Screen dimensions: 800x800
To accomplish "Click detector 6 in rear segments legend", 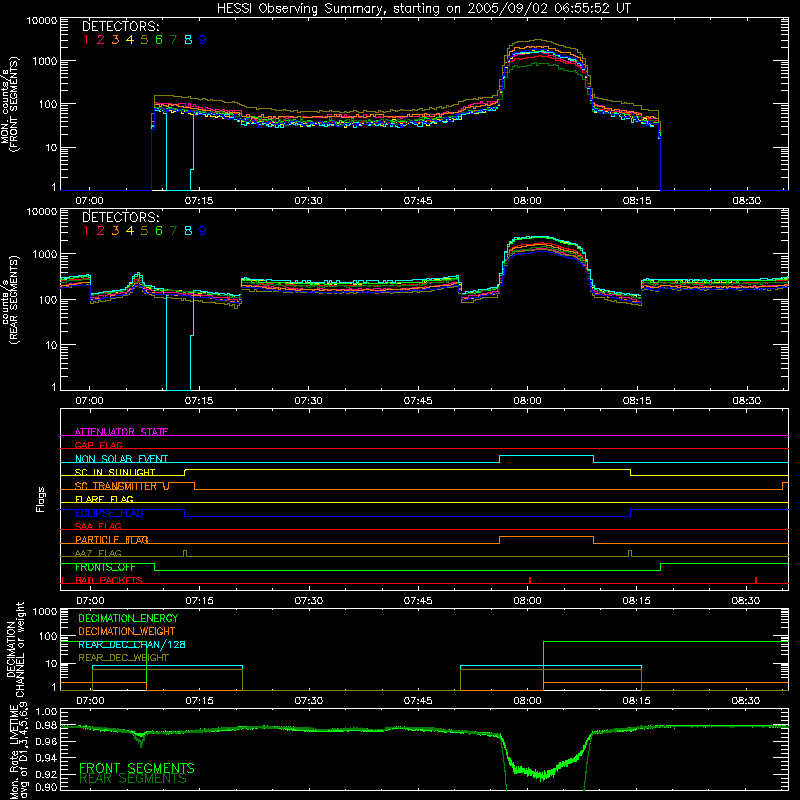I will [x=159, y=231].
